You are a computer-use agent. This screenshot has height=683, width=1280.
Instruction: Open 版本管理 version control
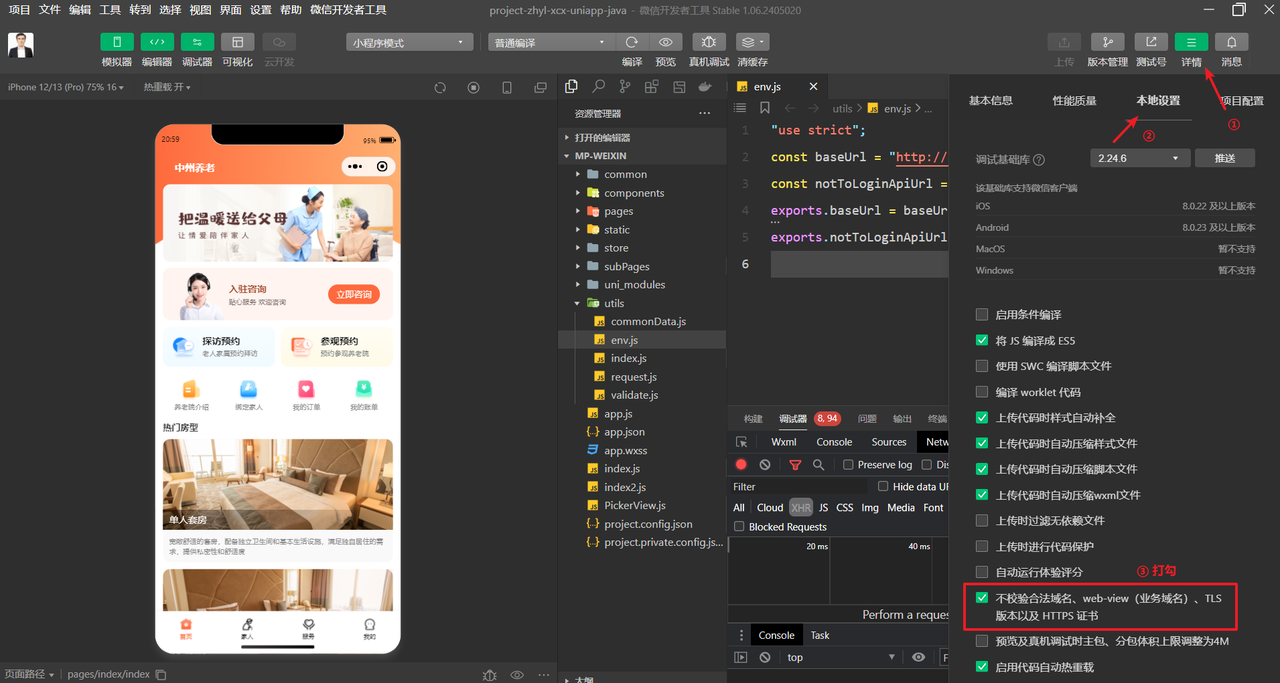pyautogui.click(x=1107, y=42)
